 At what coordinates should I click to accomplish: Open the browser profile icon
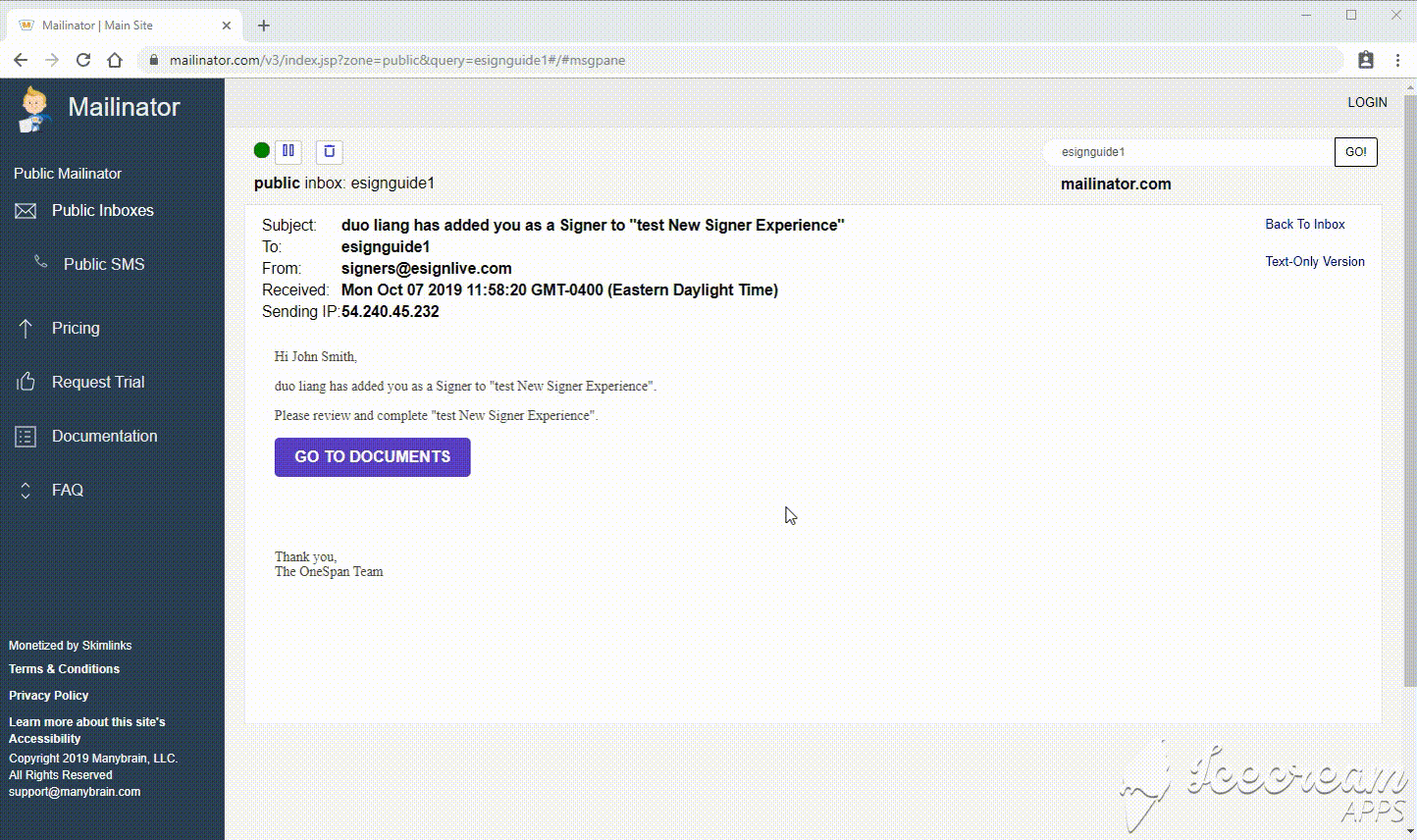(x=1366, y=60)
